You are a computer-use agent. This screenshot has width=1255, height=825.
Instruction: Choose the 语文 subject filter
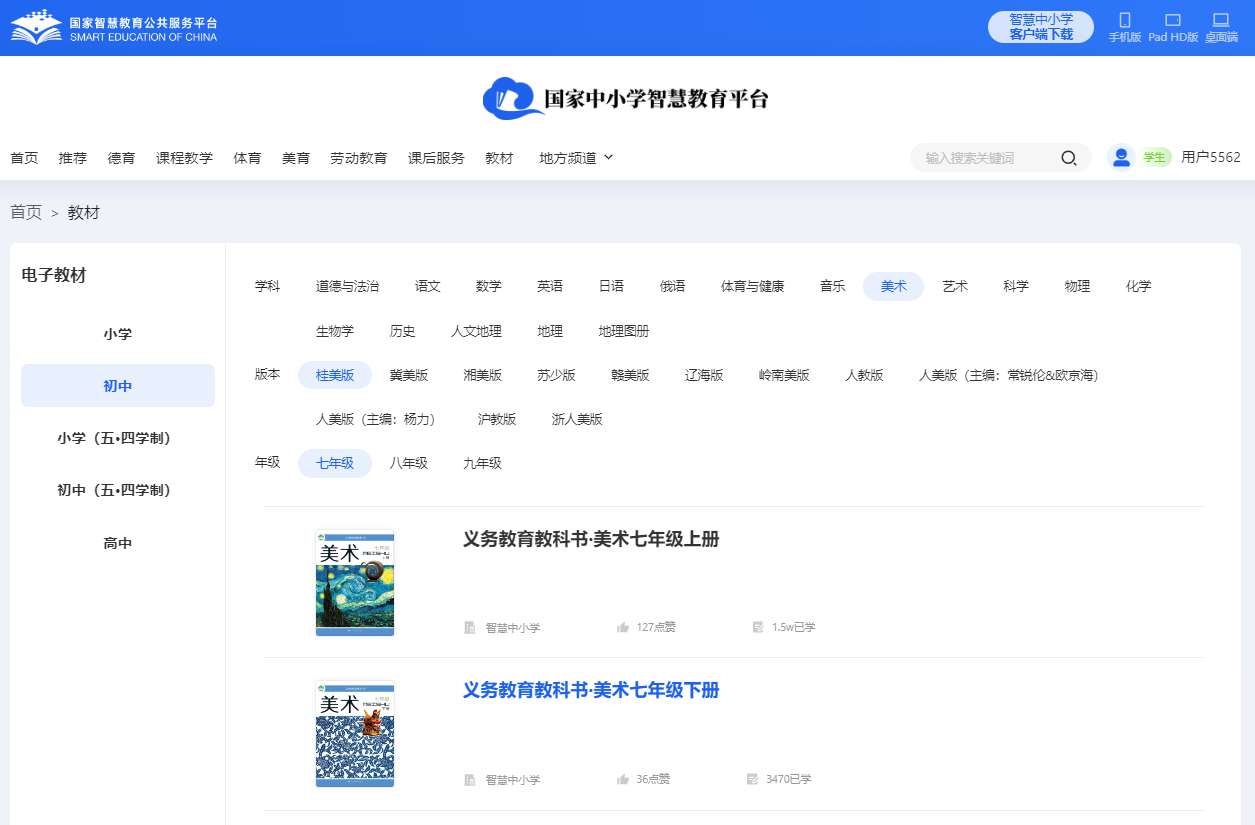(x=428, y=286)
